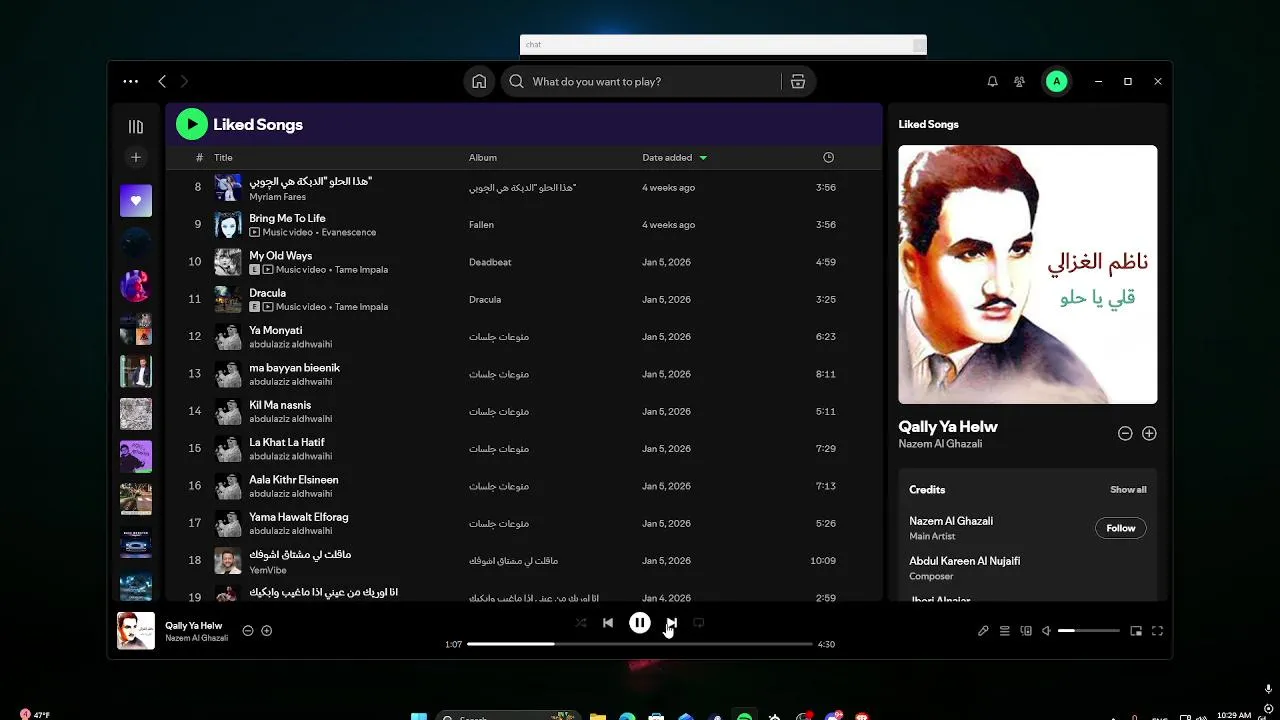1280x720 pixels.
Task: Skip to the next track
Action: point(672,623)
